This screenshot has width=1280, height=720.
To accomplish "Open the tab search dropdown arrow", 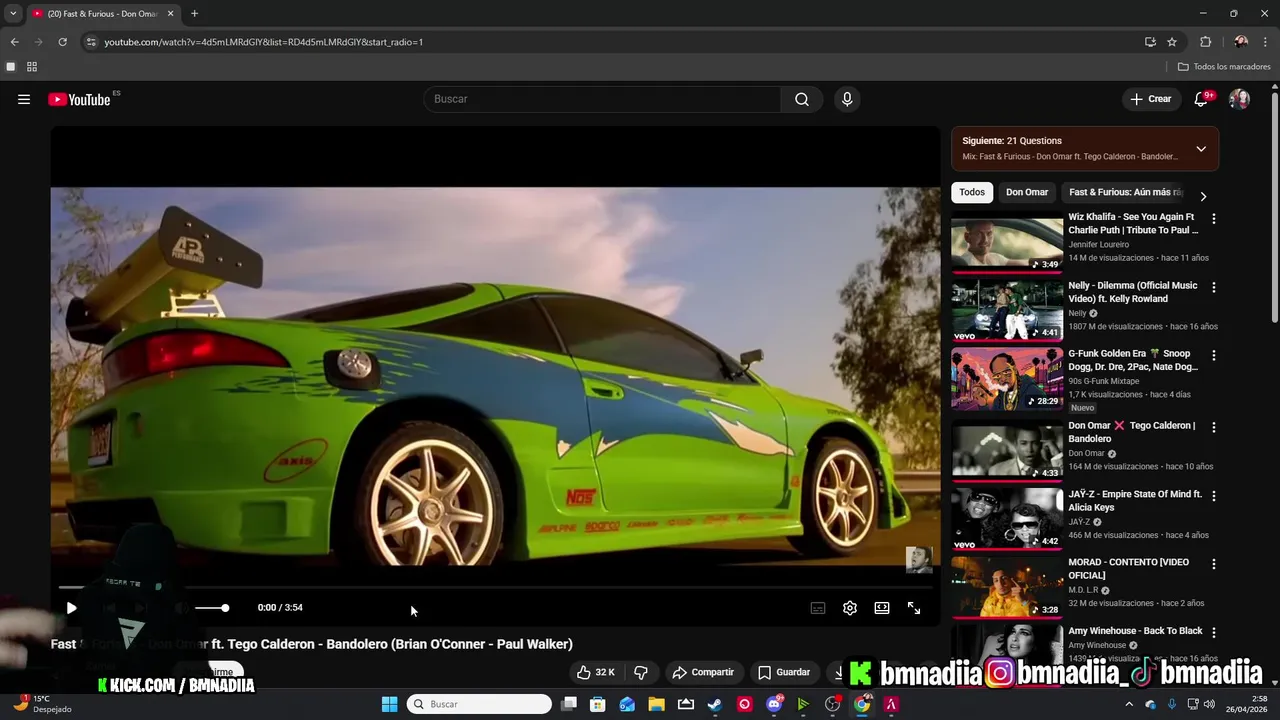I will (x=13, y=14).
